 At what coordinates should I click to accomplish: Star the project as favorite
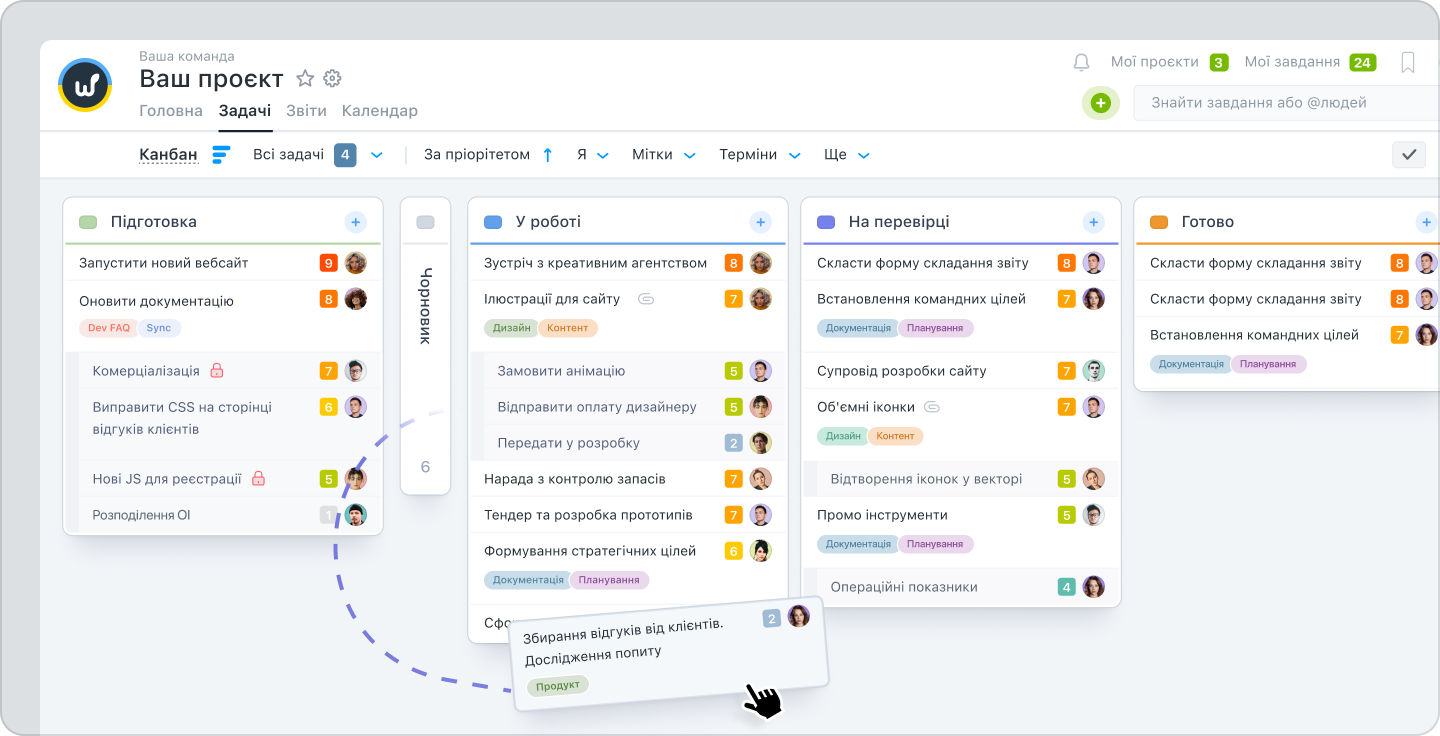(305, 78)
